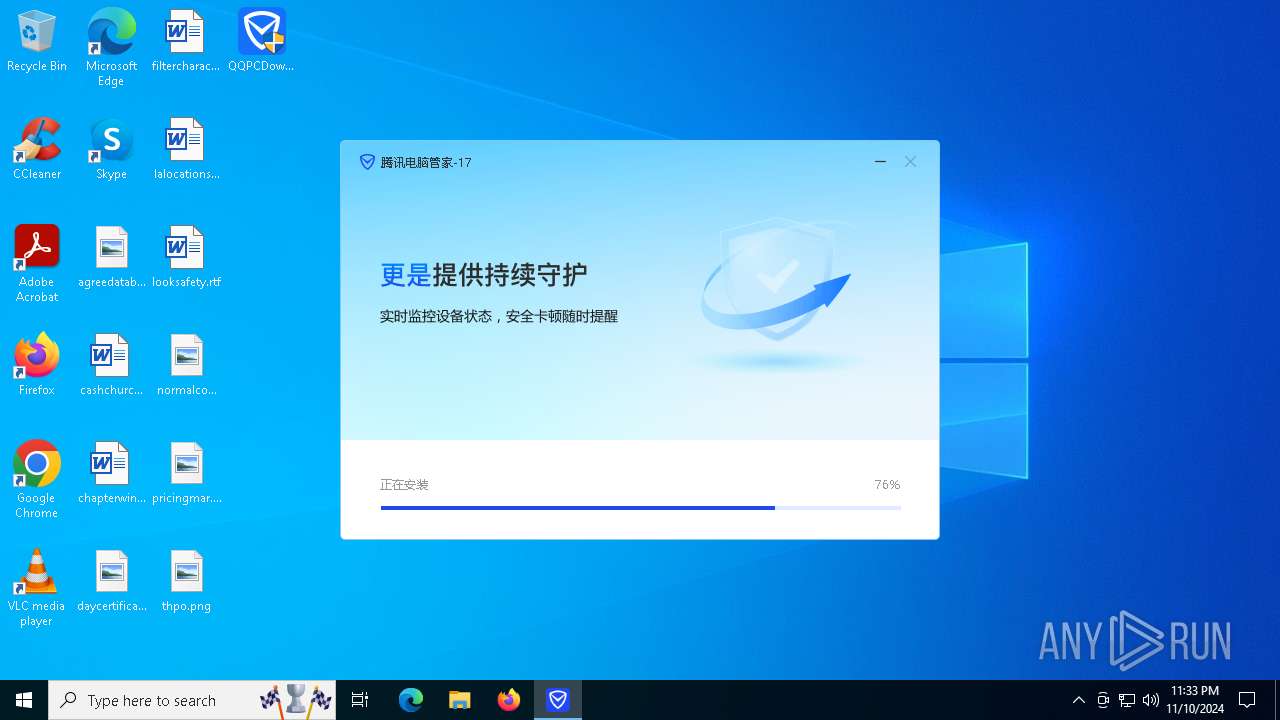1280x720 pixels.
Task: Open File Explorer from the taskbar
Action: 460,700
